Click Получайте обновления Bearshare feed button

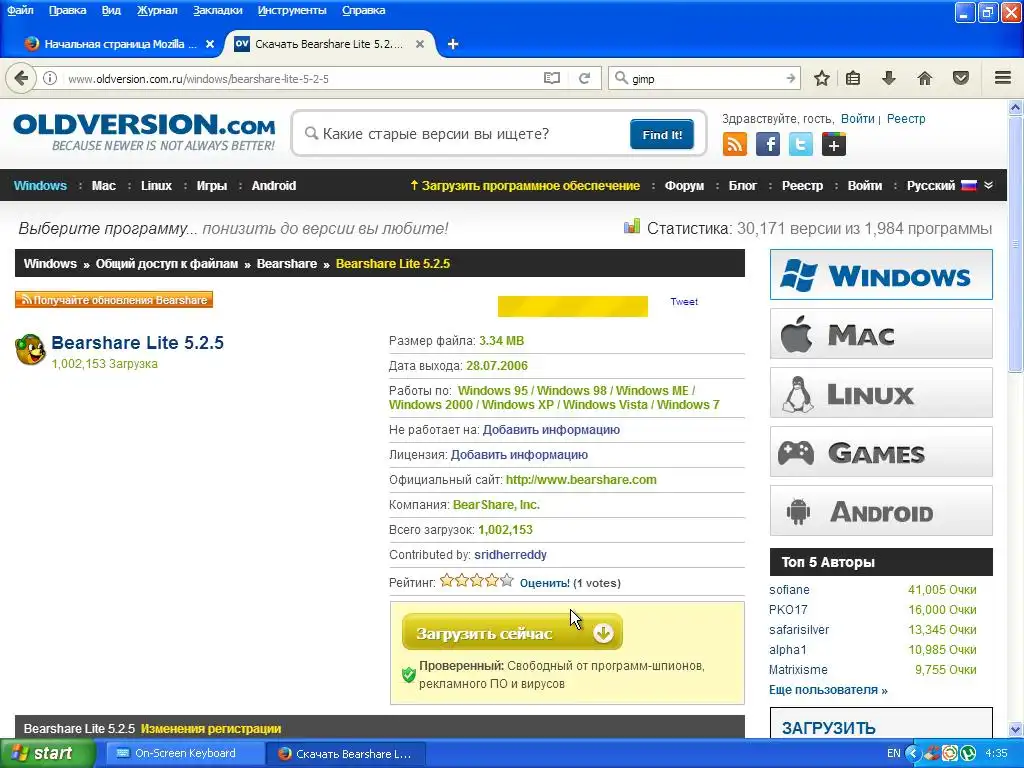pyautogui.click(x=114, y=300)
